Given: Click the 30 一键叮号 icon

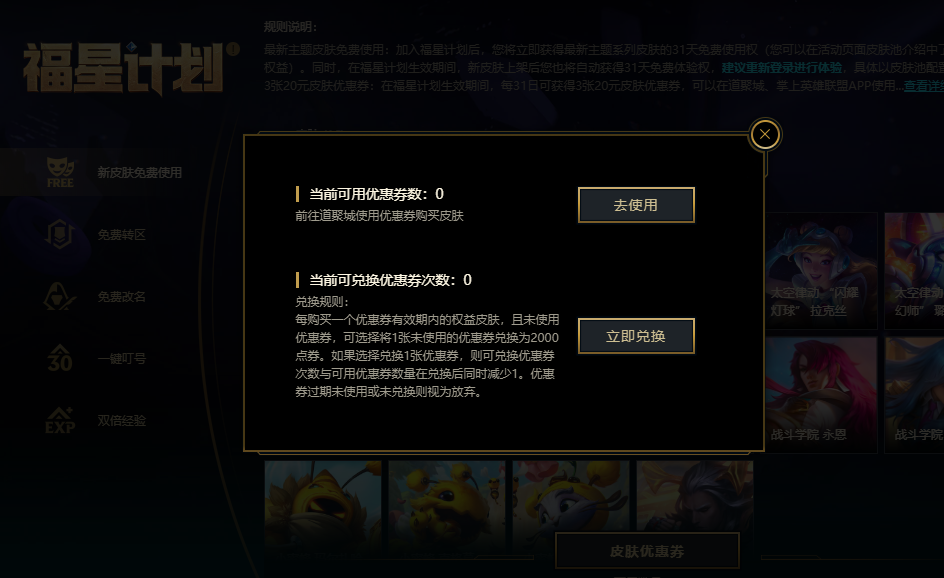Looking at the screenshot, I should (60, 358).
